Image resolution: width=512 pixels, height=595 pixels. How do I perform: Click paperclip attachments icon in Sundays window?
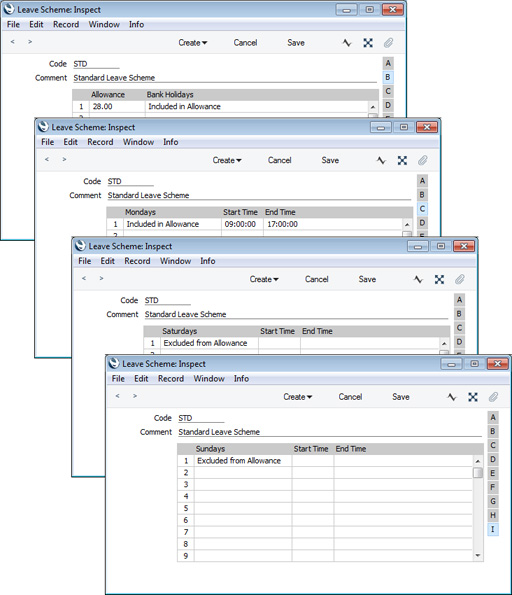493,397
